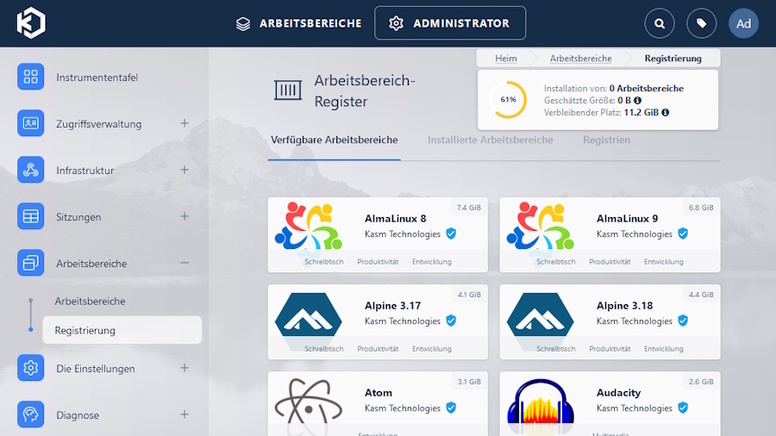Click the layers icon beside ARBEITSBEREICHE
Screen dimensions: 776x436
point(243,24)
